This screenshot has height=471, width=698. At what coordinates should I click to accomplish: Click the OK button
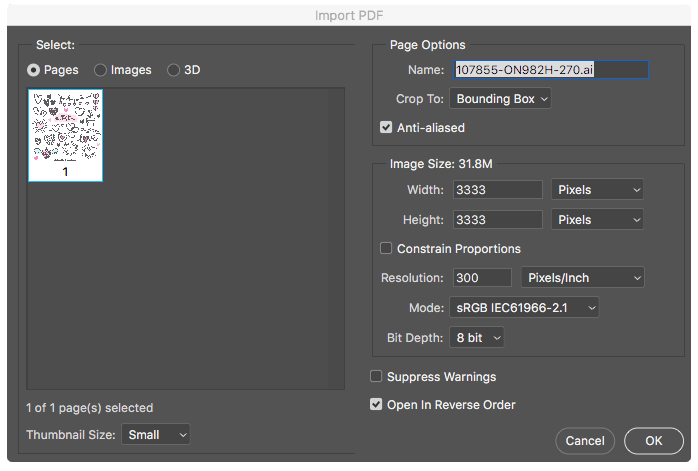[653, 441]
